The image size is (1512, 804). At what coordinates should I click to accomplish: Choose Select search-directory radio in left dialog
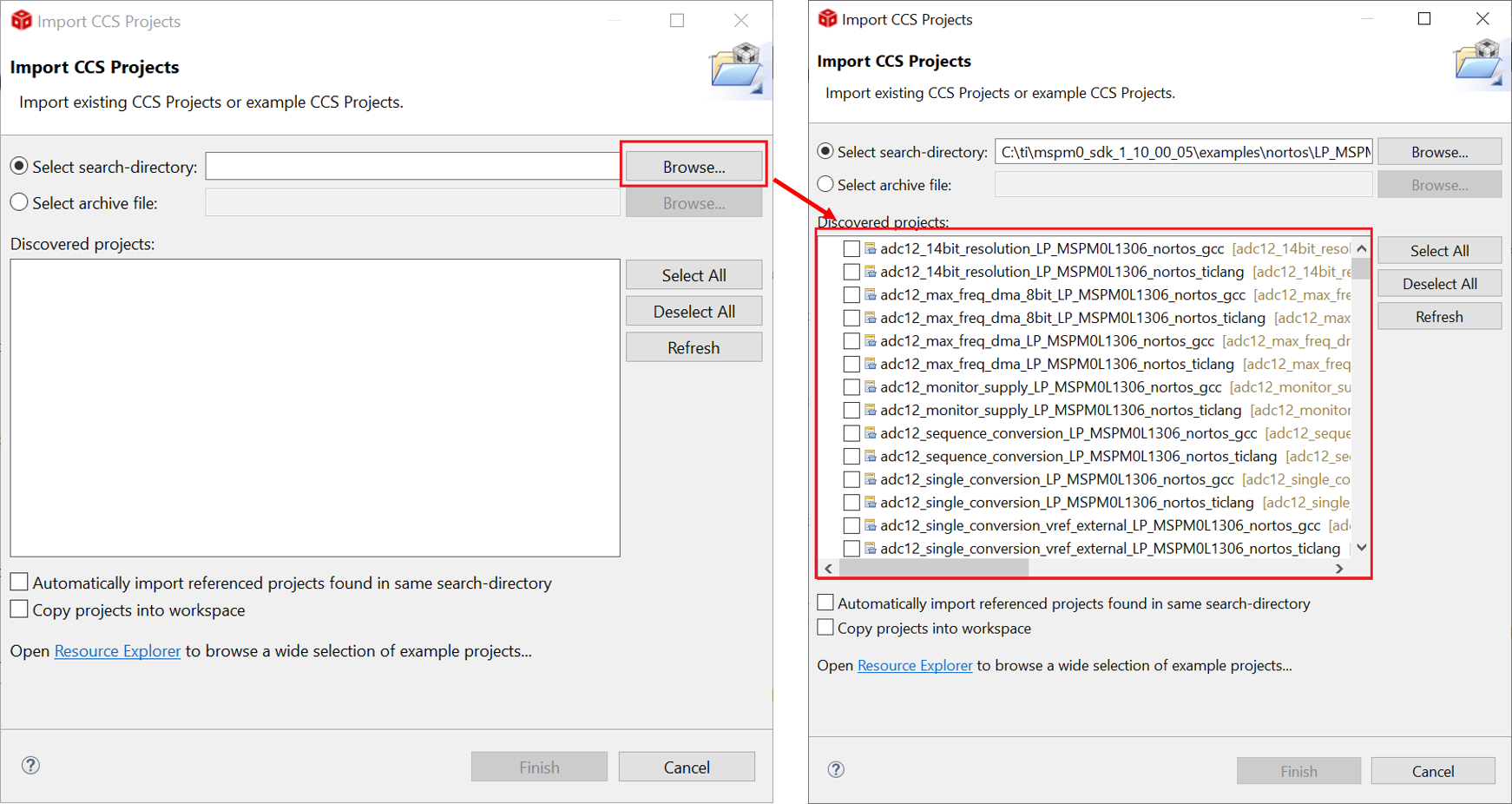pos(19,166)
